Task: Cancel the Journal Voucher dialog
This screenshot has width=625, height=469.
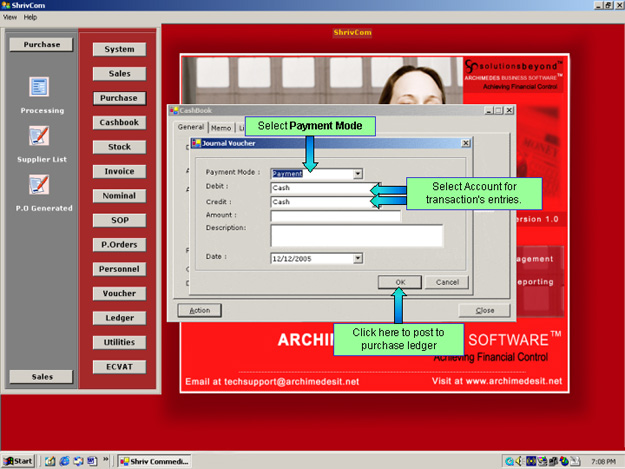Action: point(446,283)
